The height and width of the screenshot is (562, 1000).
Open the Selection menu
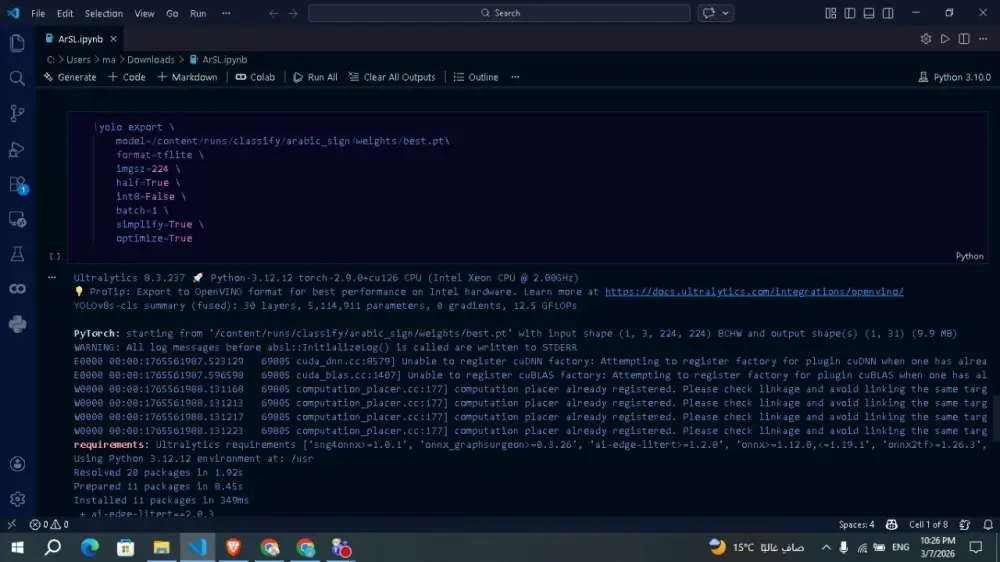click(103, 13)
